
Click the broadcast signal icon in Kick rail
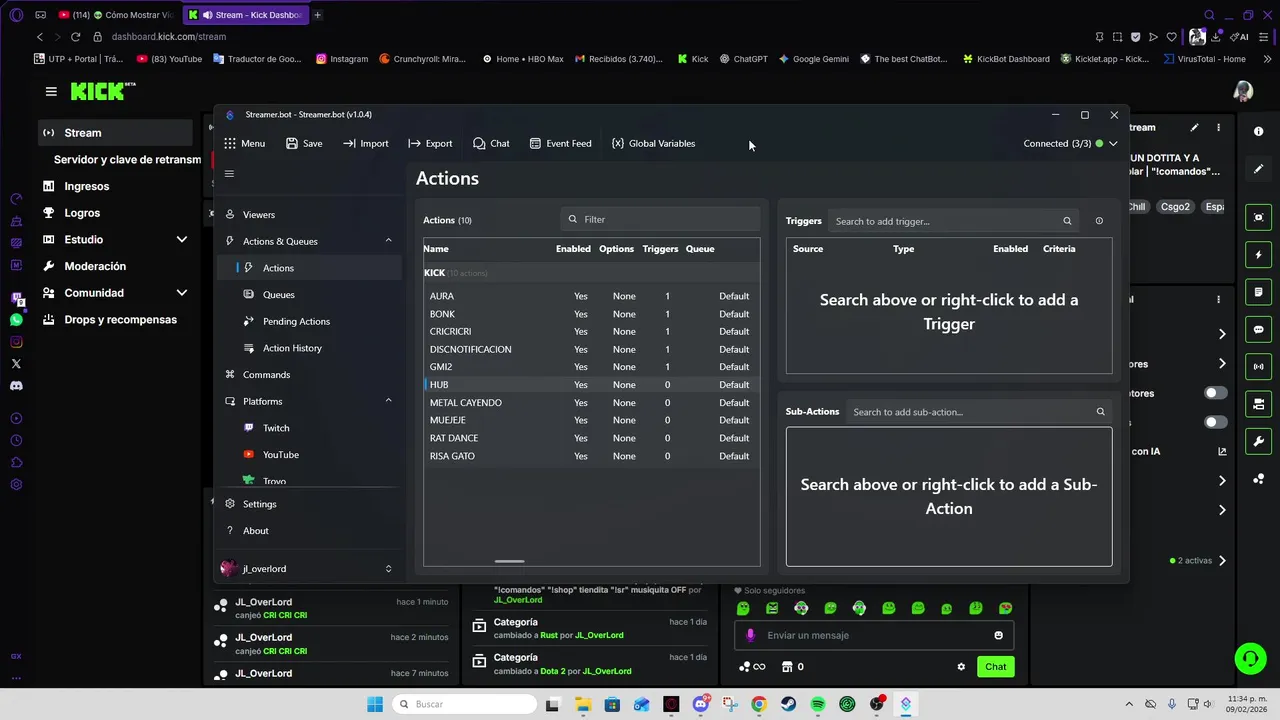[x=1258, y=367]
